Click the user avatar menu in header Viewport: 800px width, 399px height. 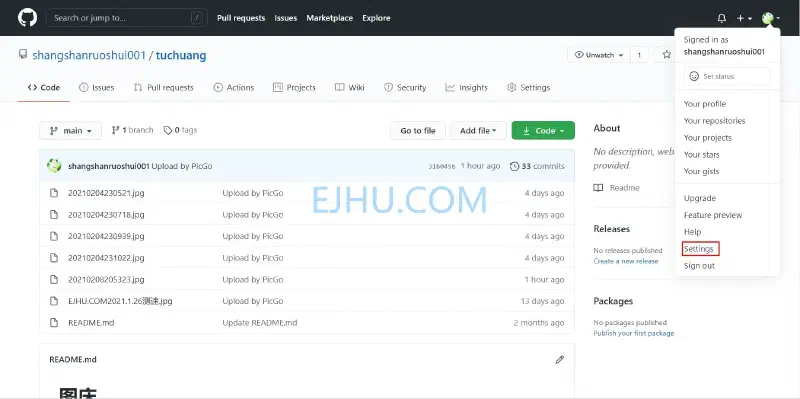[770, 18]
